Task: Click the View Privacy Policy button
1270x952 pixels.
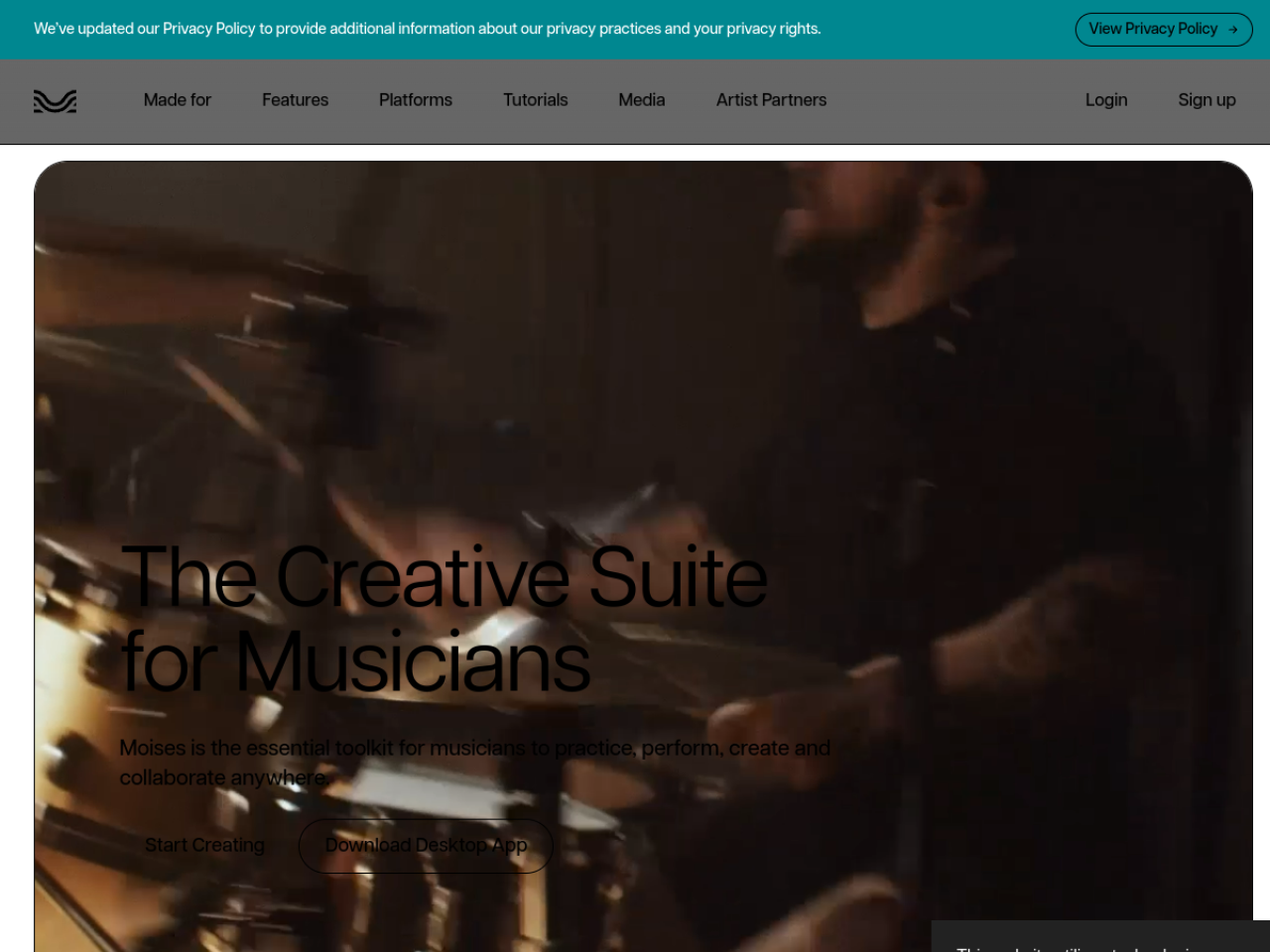Action: (x=1164, y=30)
